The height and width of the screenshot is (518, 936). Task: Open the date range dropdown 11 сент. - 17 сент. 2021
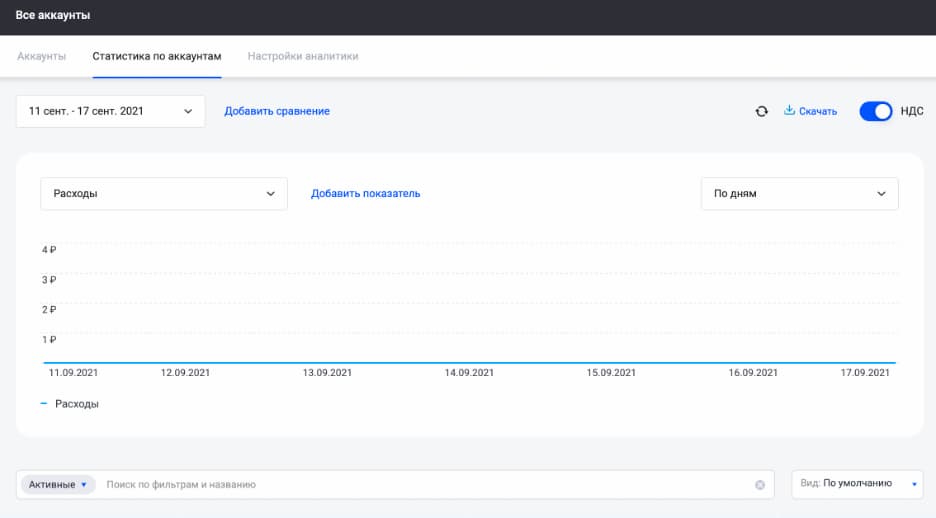tap(110, 111)
